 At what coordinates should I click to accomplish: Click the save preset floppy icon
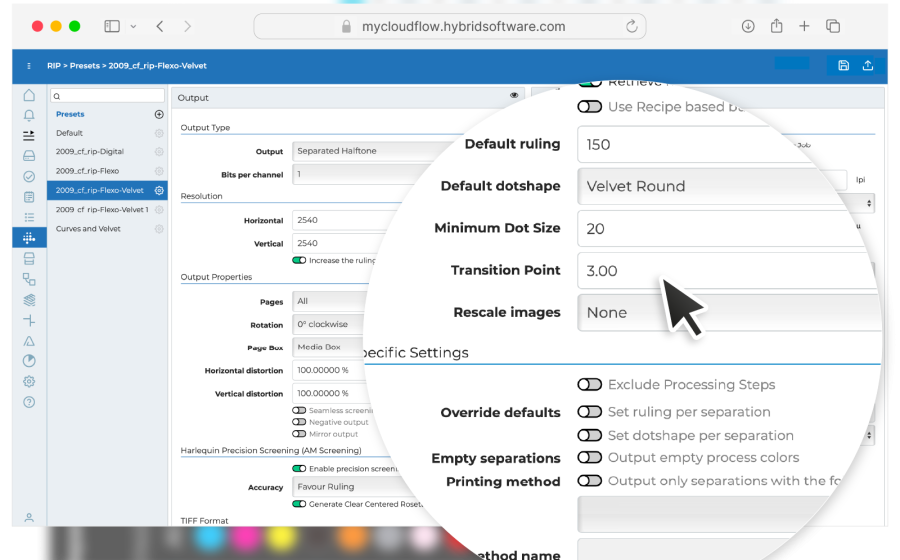(x=843, y=65)
